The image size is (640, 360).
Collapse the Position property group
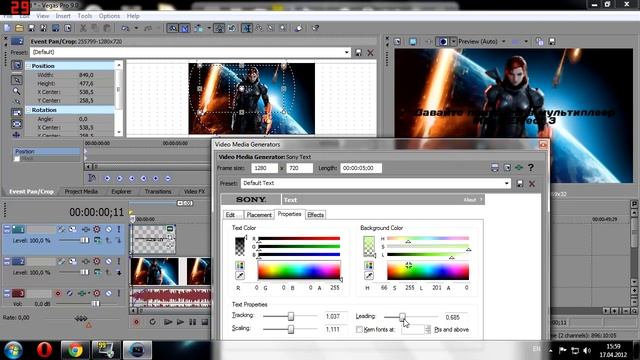[29, 66]
